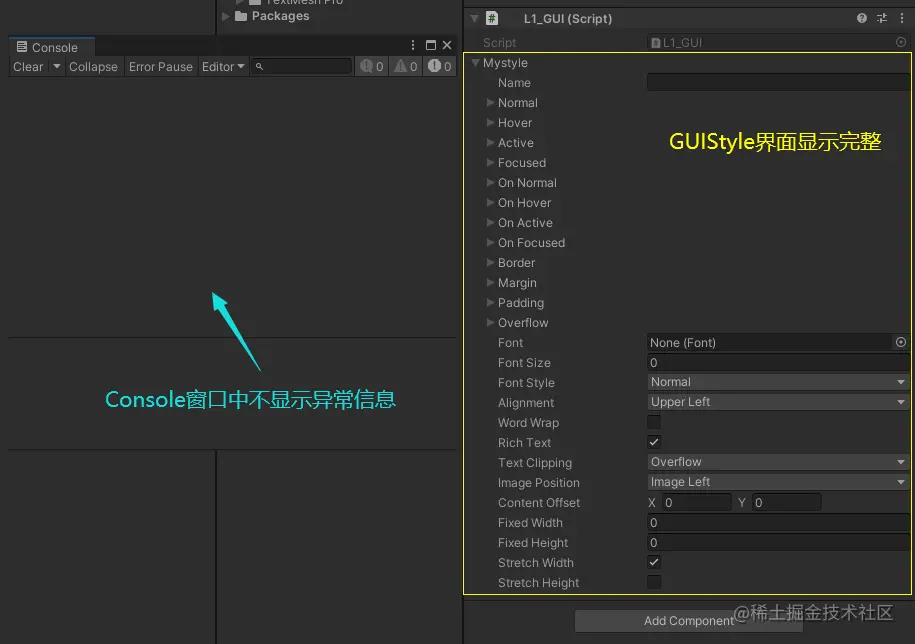Toggle Console info message count filter
This screenshot has height=644, width=915.
tap(371, 66)
